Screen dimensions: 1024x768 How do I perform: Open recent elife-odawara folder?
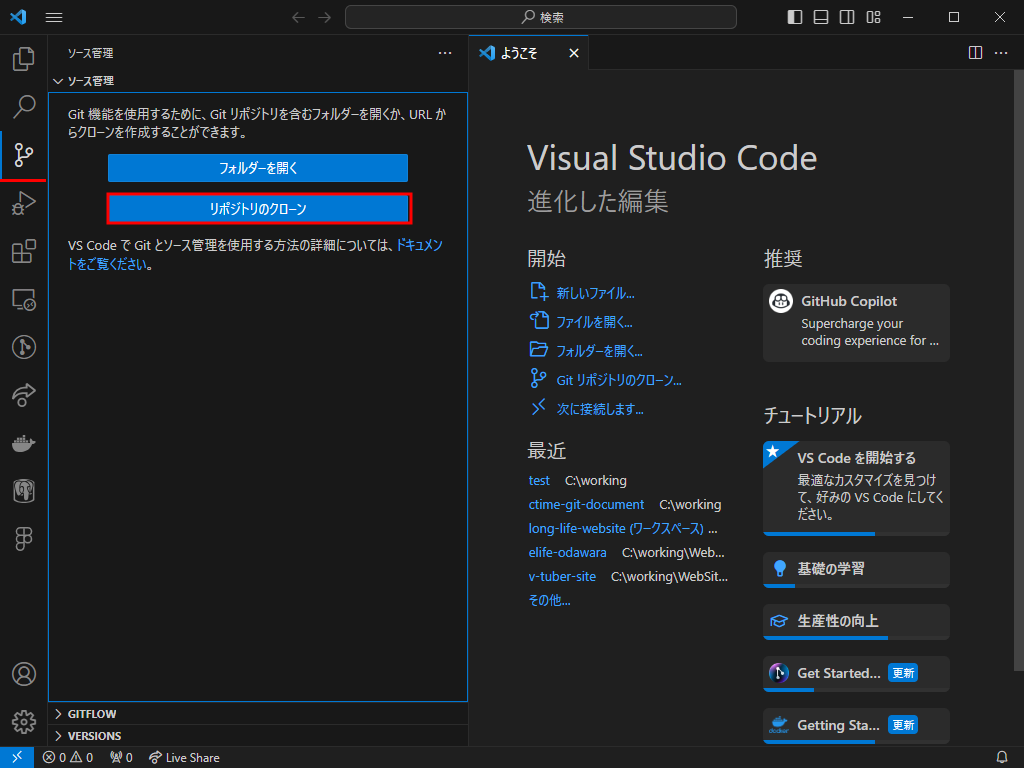tap(568, 552)
